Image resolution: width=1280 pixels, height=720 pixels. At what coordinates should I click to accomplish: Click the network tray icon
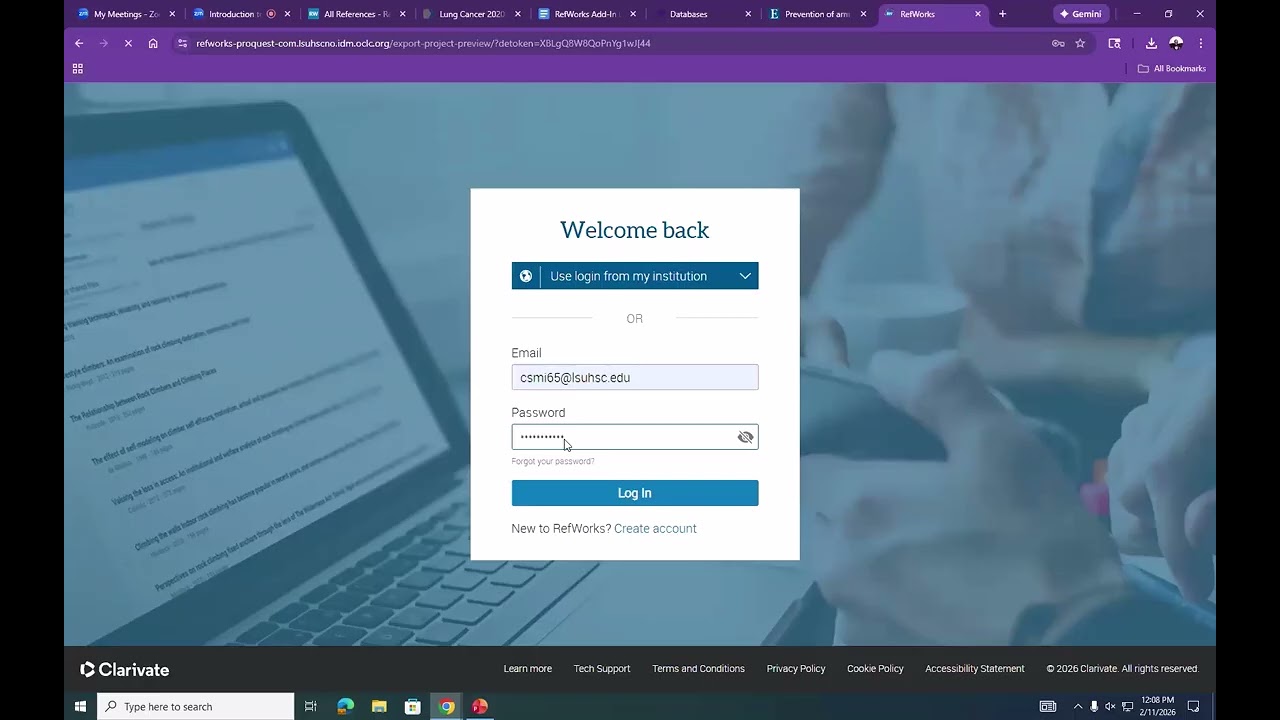click(1127, 706)
